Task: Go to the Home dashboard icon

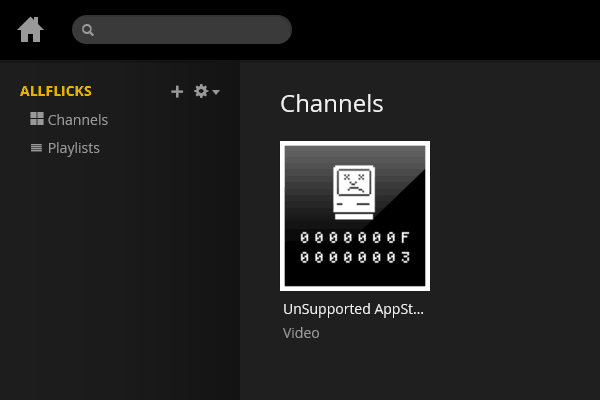Action: point(30,29)
